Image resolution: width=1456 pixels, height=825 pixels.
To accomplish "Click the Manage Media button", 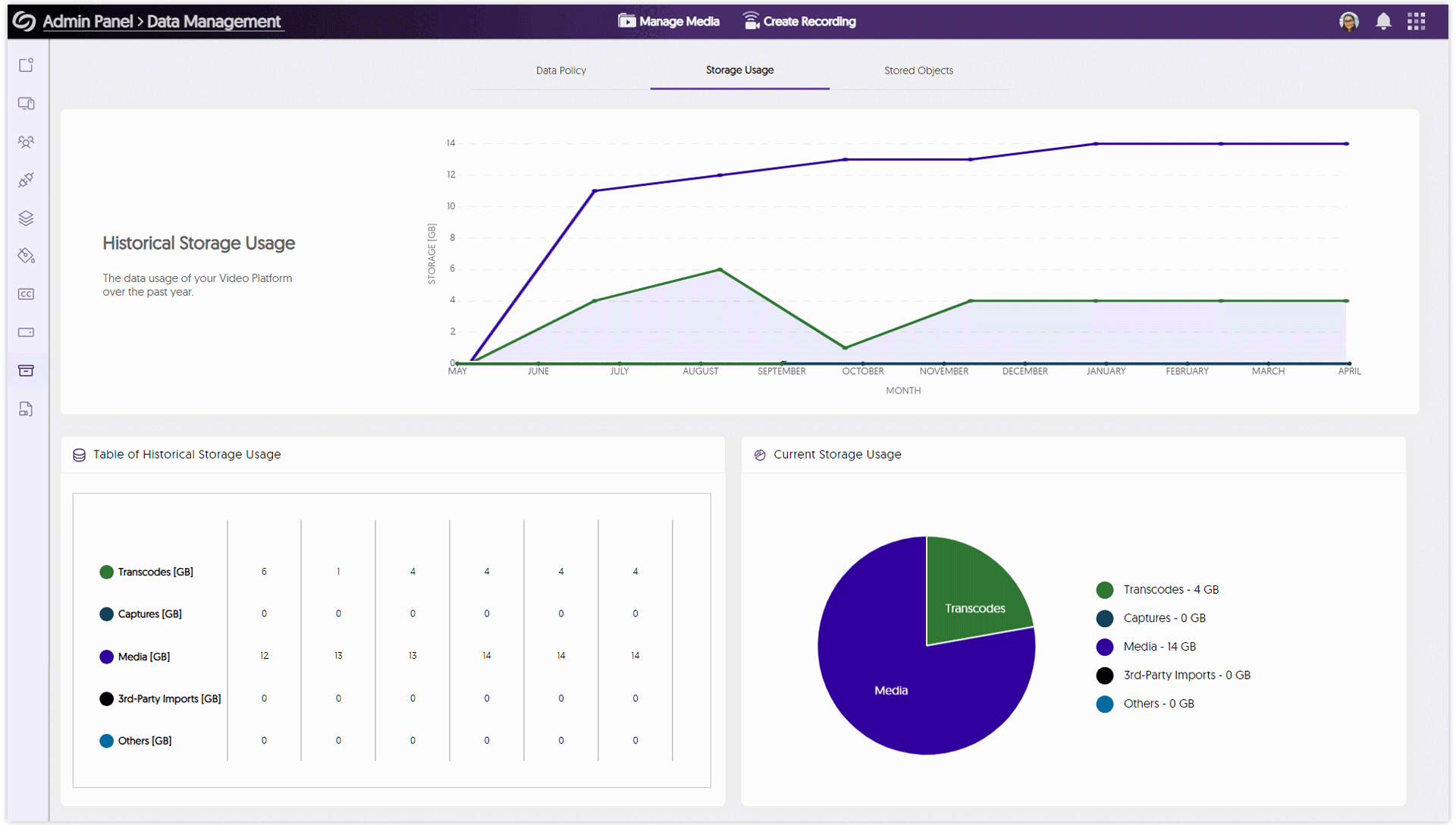I will point(668,21).
